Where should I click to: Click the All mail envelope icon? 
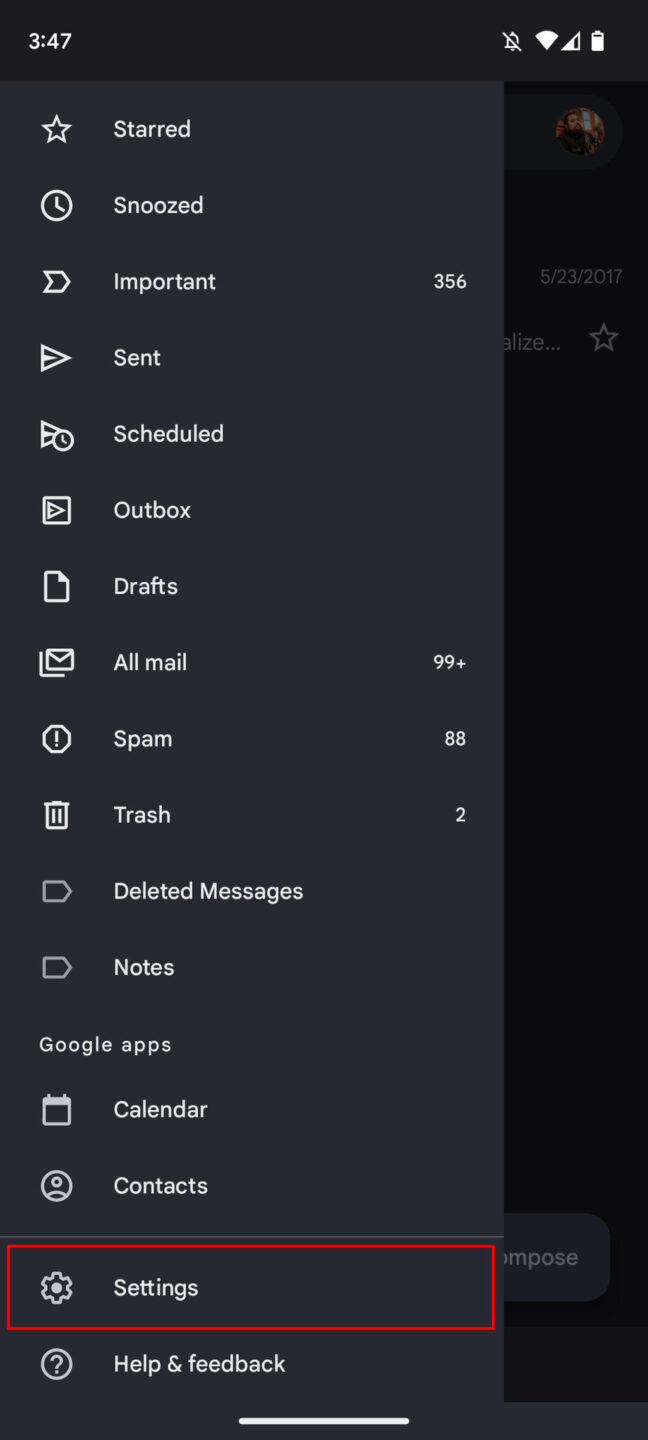[x=56, y=662]
